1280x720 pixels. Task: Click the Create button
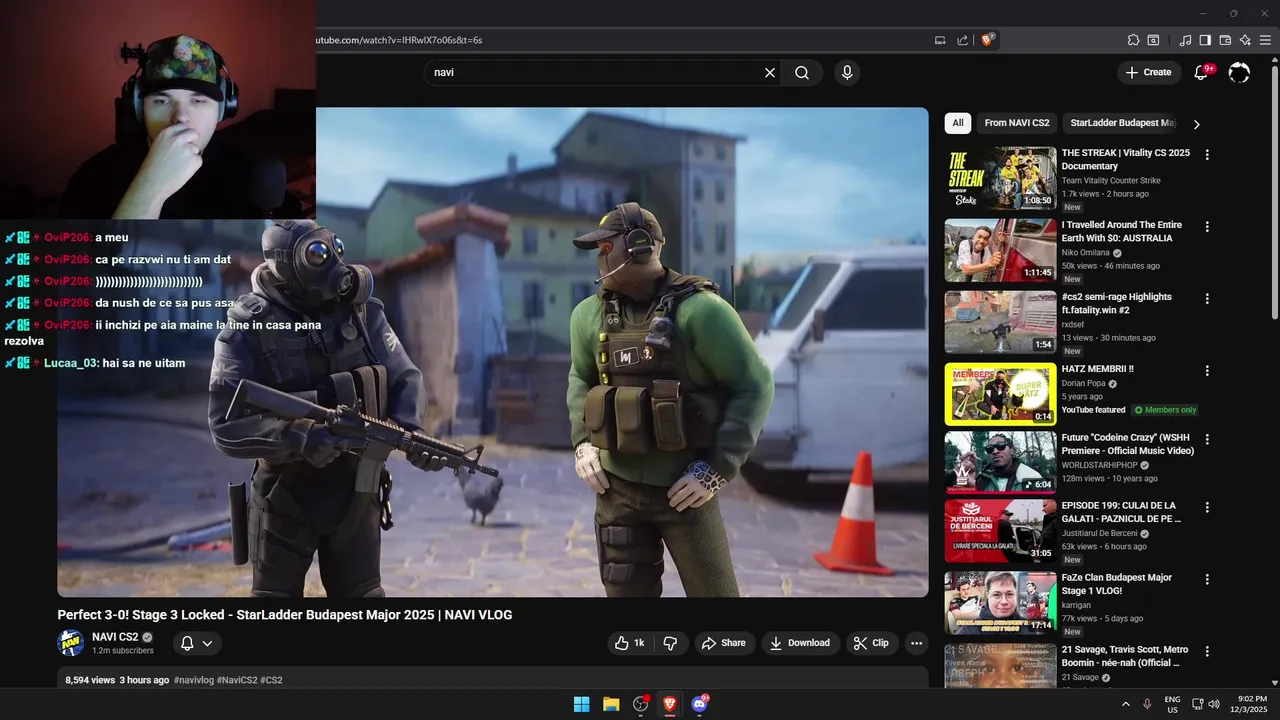point(1148,72)
